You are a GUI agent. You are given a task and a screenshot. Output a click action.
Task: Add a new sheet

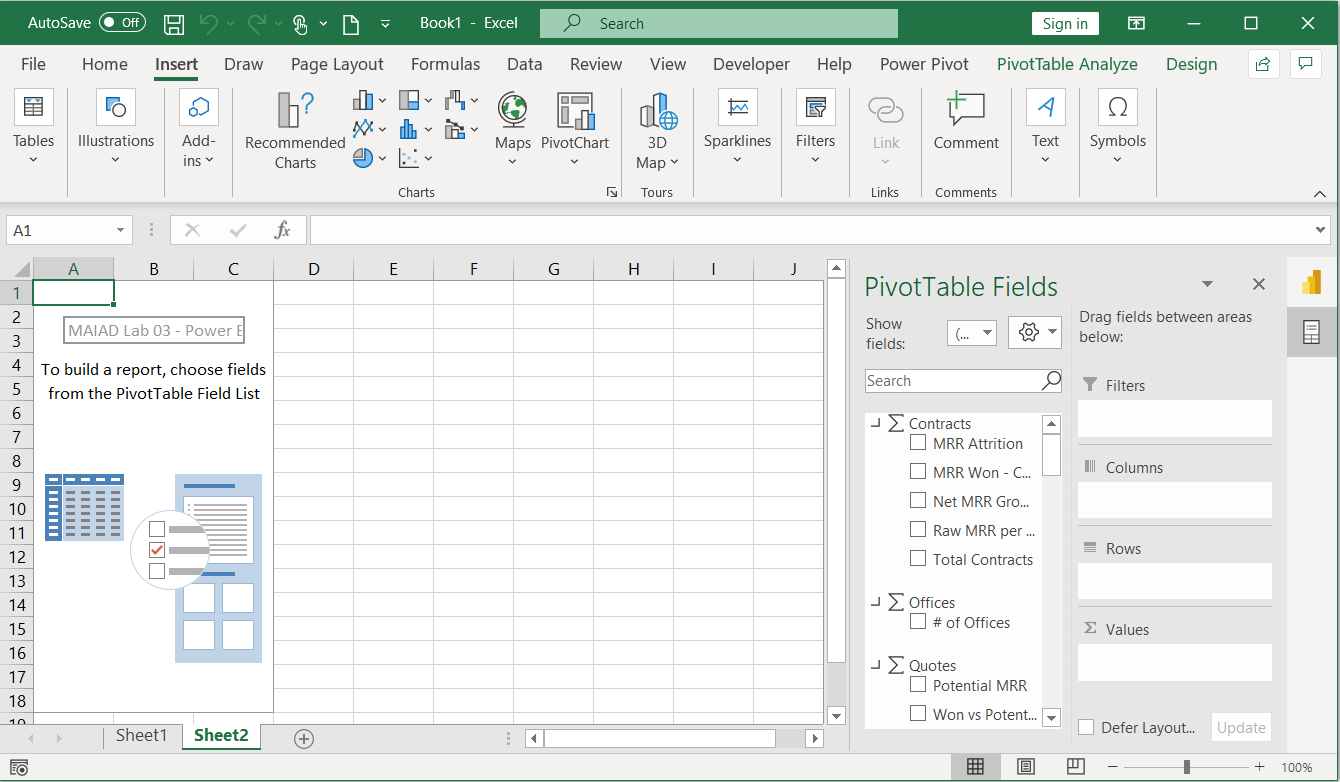[x=304, y=739]
